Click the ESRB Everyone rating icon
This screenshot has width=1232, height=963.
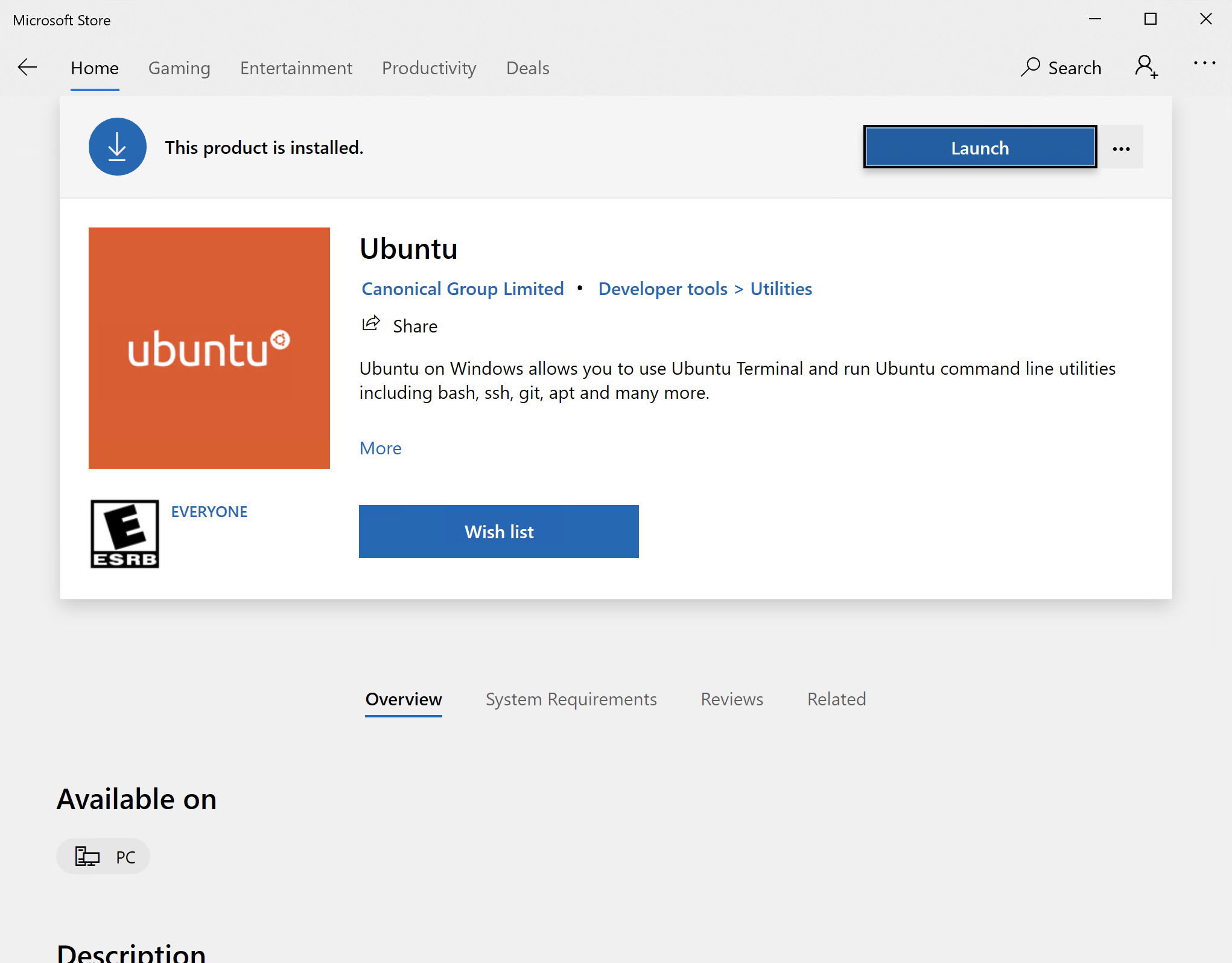pos(125,534)
